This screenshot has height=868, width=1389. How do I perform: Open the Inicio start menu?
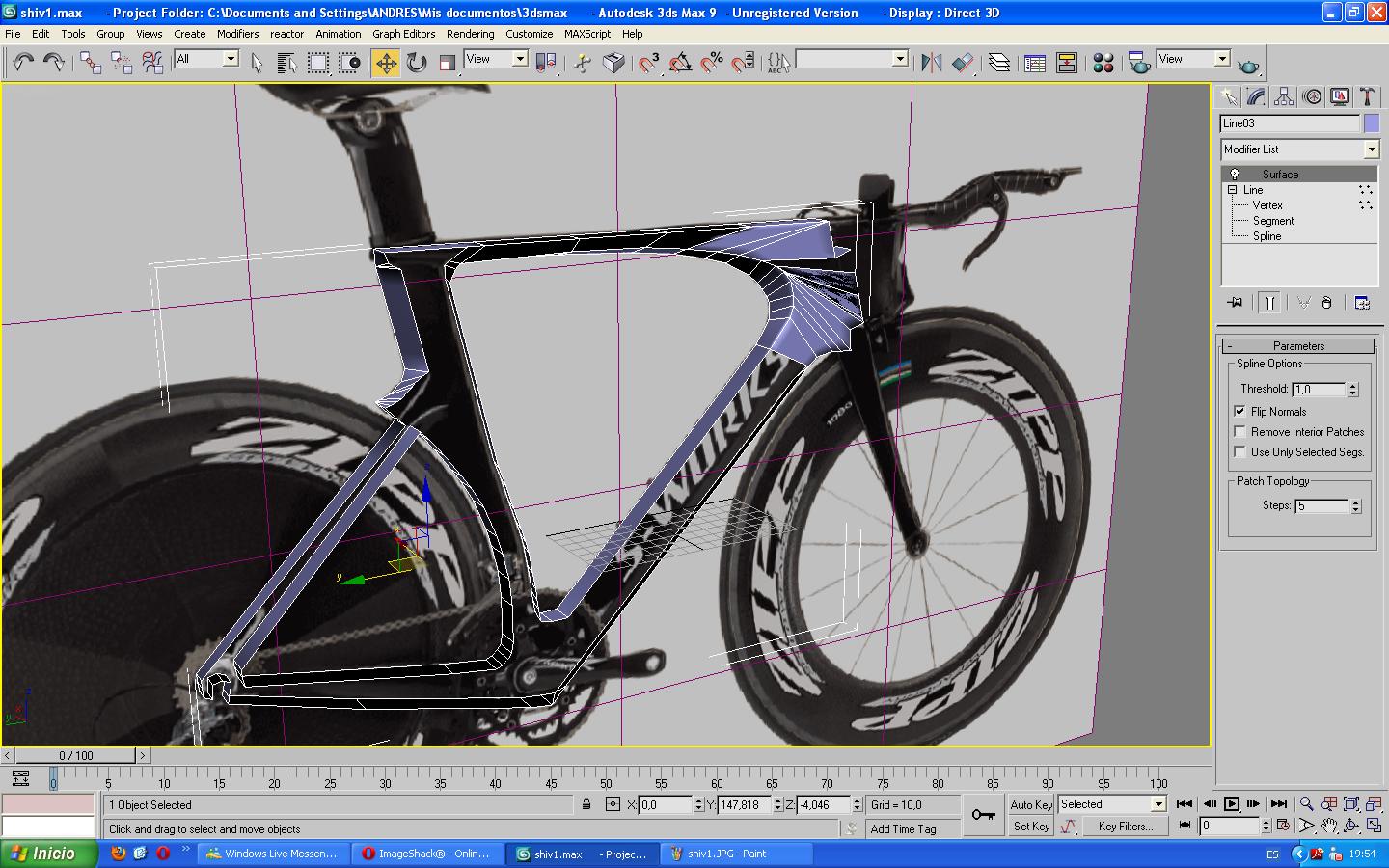pyautogui.click(x=50, y=854)
